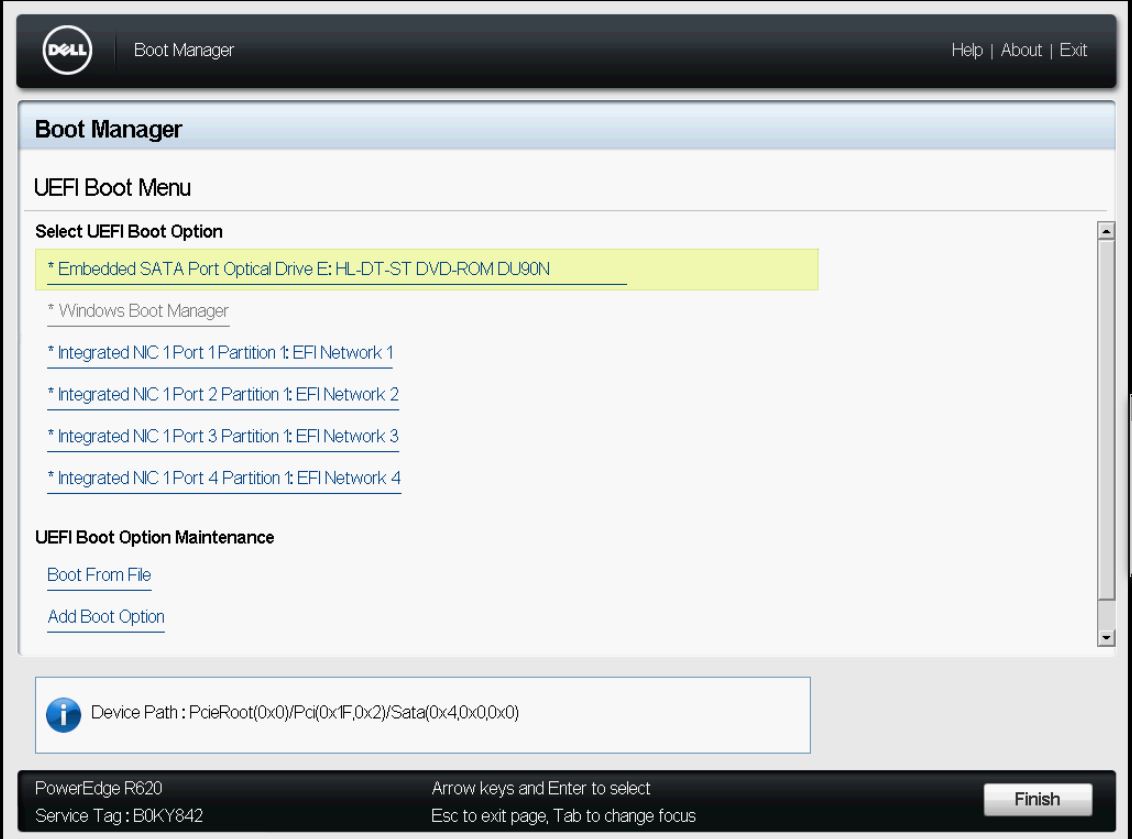
Task: Open Boot From File maintenance option
Action: coord(99,575)
